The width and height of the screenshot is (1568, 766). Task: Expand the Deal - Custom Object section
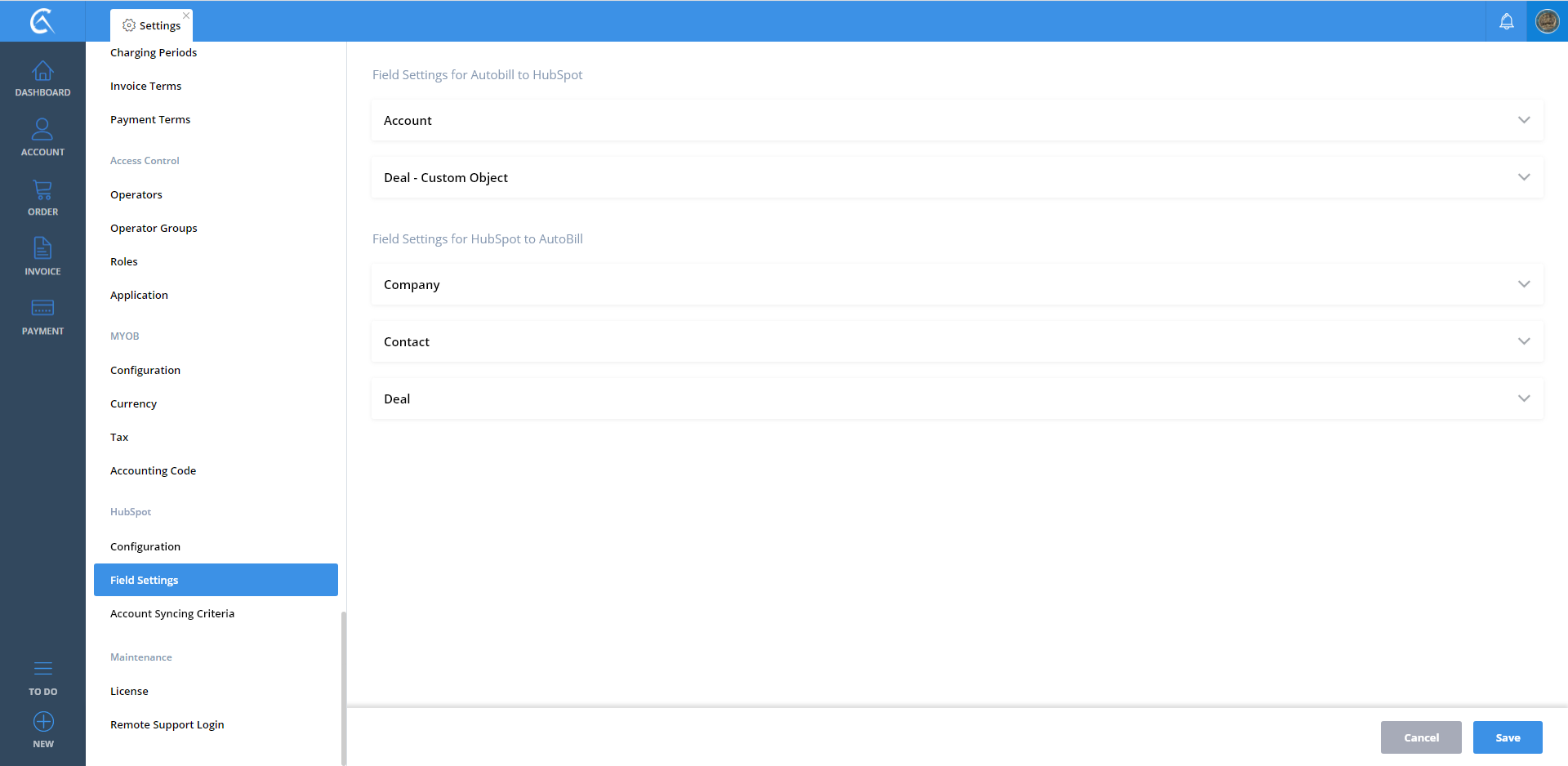tap(1523, 177)
